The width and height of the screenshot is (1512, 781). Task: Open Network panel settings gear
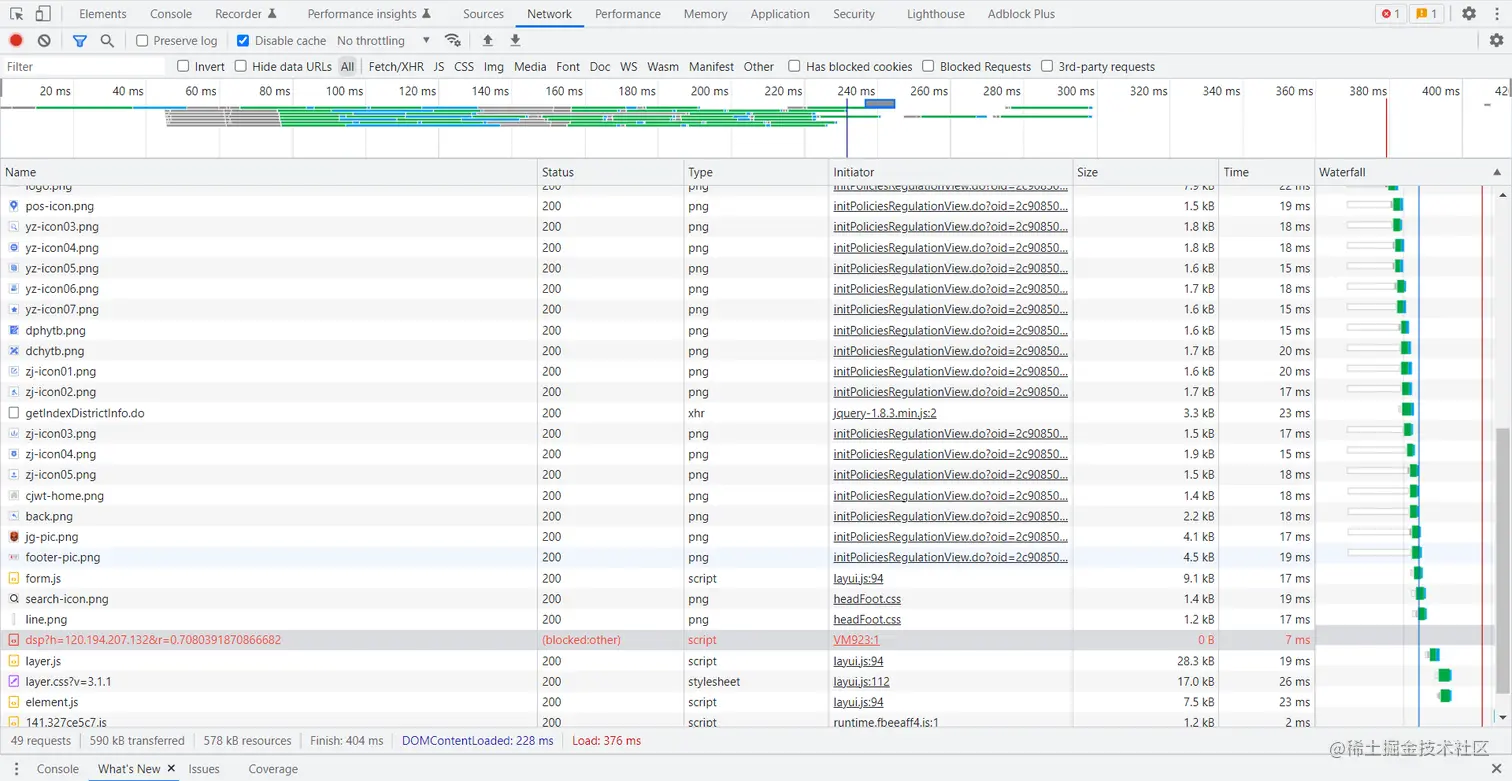pos(1496,41)
